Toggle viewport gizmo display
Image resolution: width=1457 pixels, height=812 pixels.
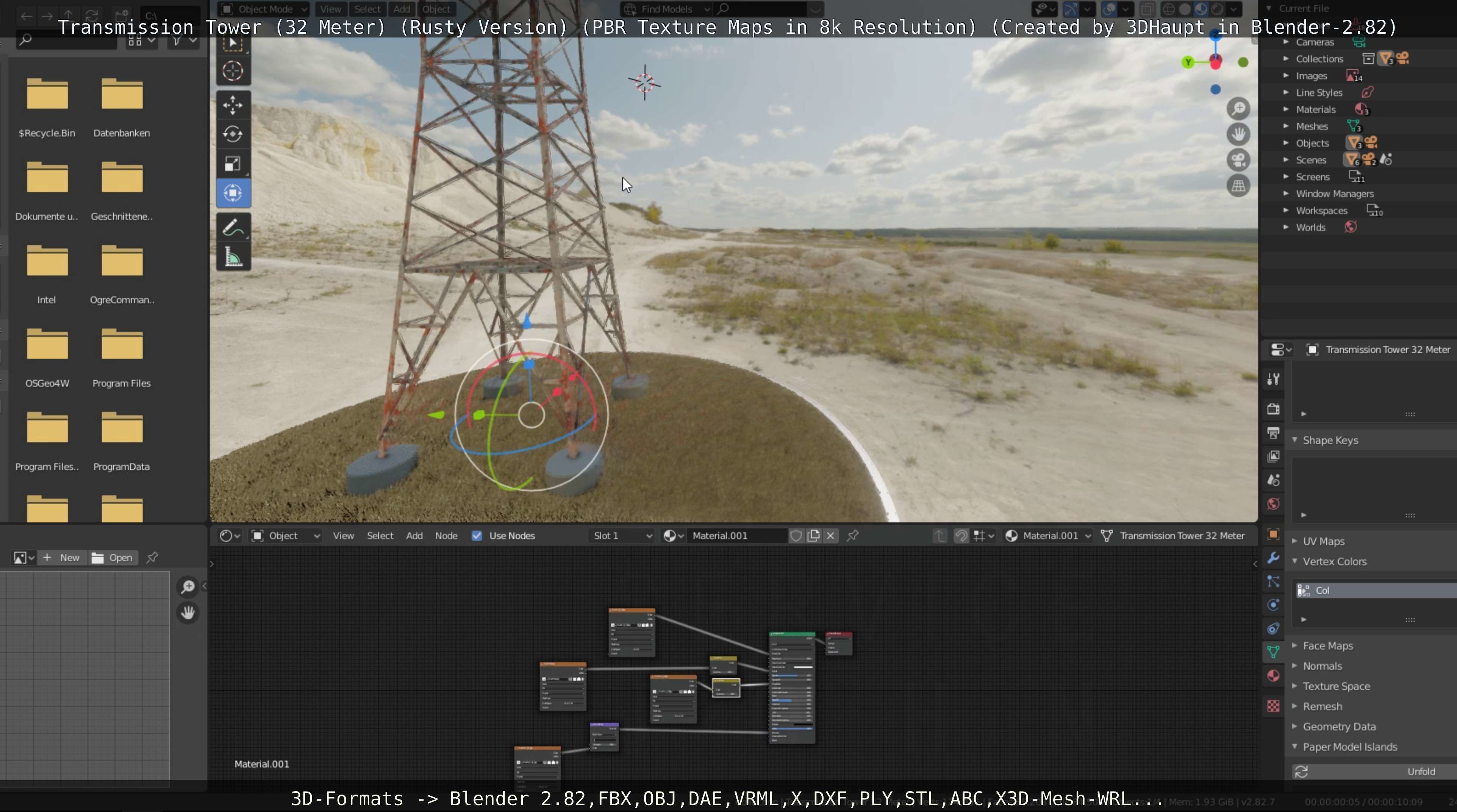click(1070, 9)
